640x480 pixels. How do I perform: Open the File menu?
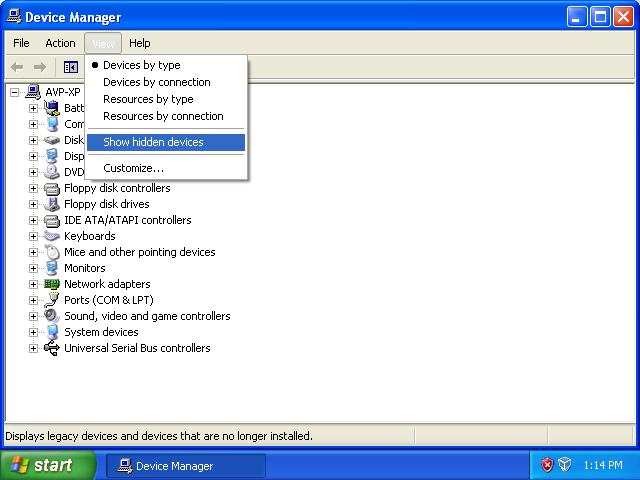click(x=21, y=43)
